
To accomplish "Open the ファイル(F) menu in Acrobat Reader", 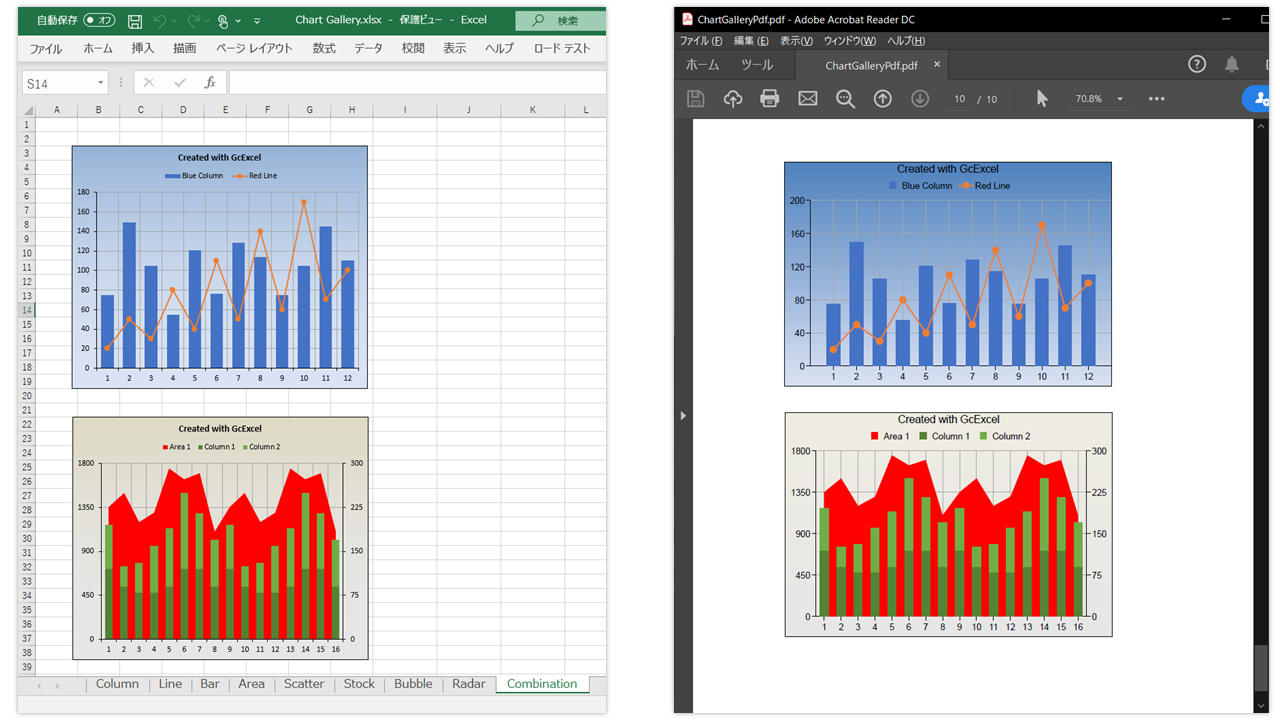I will [701, 41].
